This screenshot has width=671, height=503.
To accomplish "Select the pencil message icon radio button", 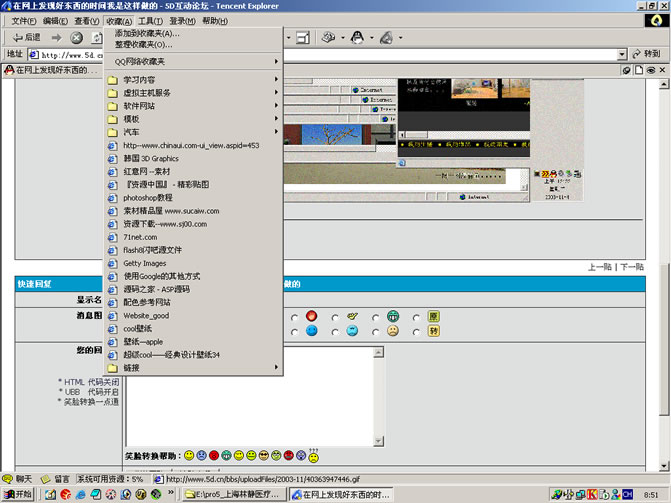I will click(335, 318).
